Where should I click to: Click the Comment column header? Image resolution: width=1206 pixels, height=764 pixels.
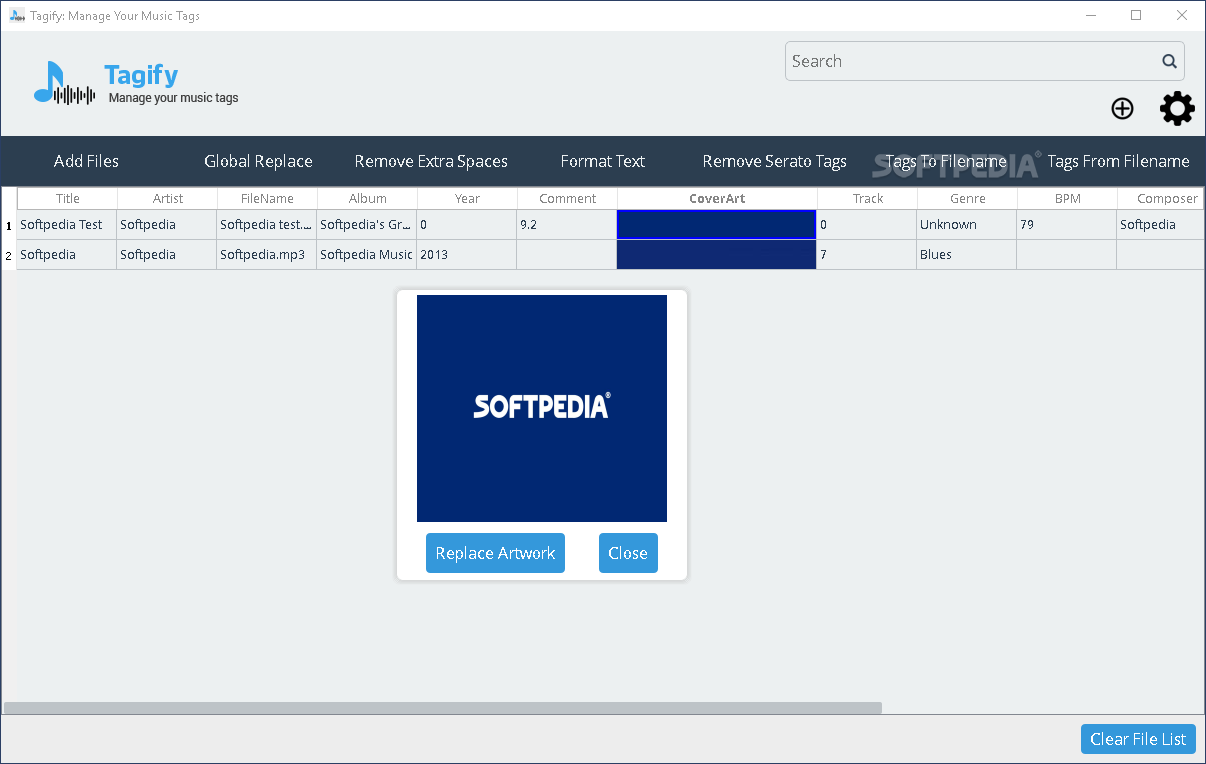tap(568, 199)
